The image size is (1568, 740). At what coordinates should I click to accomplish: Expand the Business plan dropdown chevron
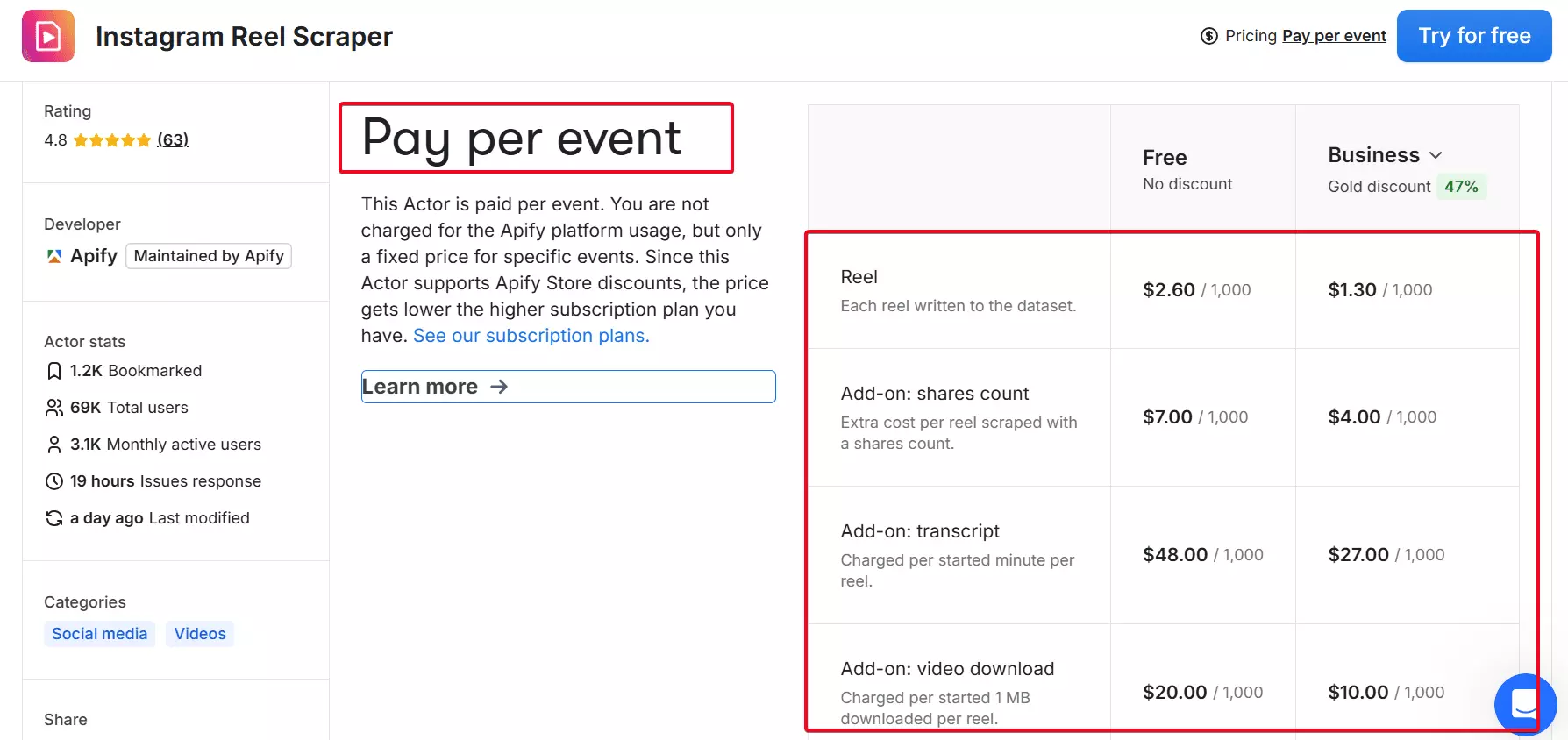click(1436, 155)
